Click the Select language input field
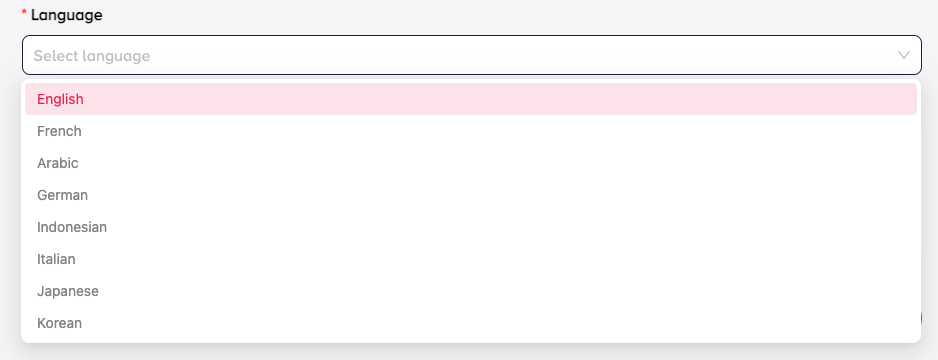This screenshot has width=938, height=360. [471, 55]
